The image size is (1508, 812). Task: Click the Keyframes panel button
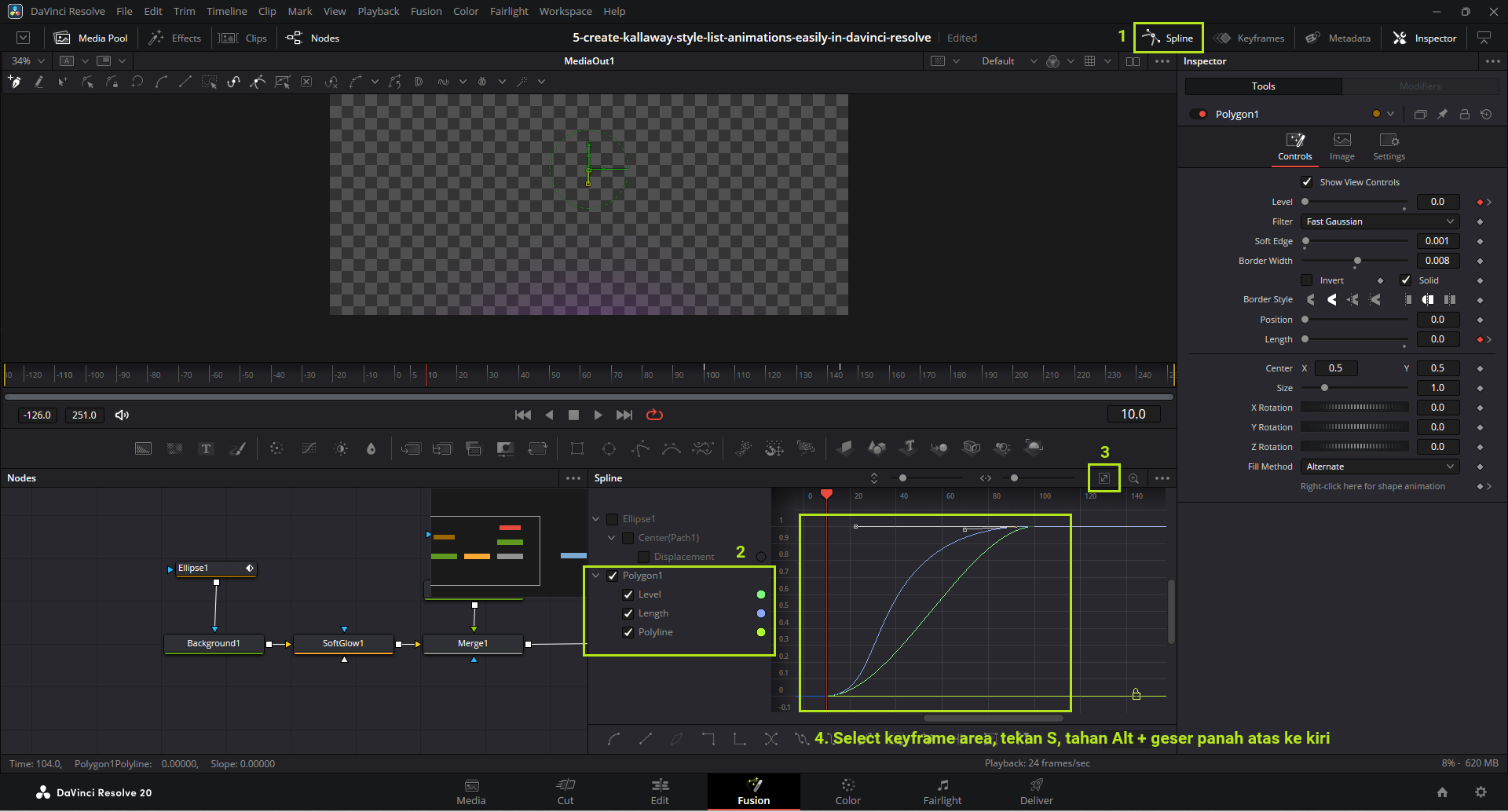(1249, 38)
